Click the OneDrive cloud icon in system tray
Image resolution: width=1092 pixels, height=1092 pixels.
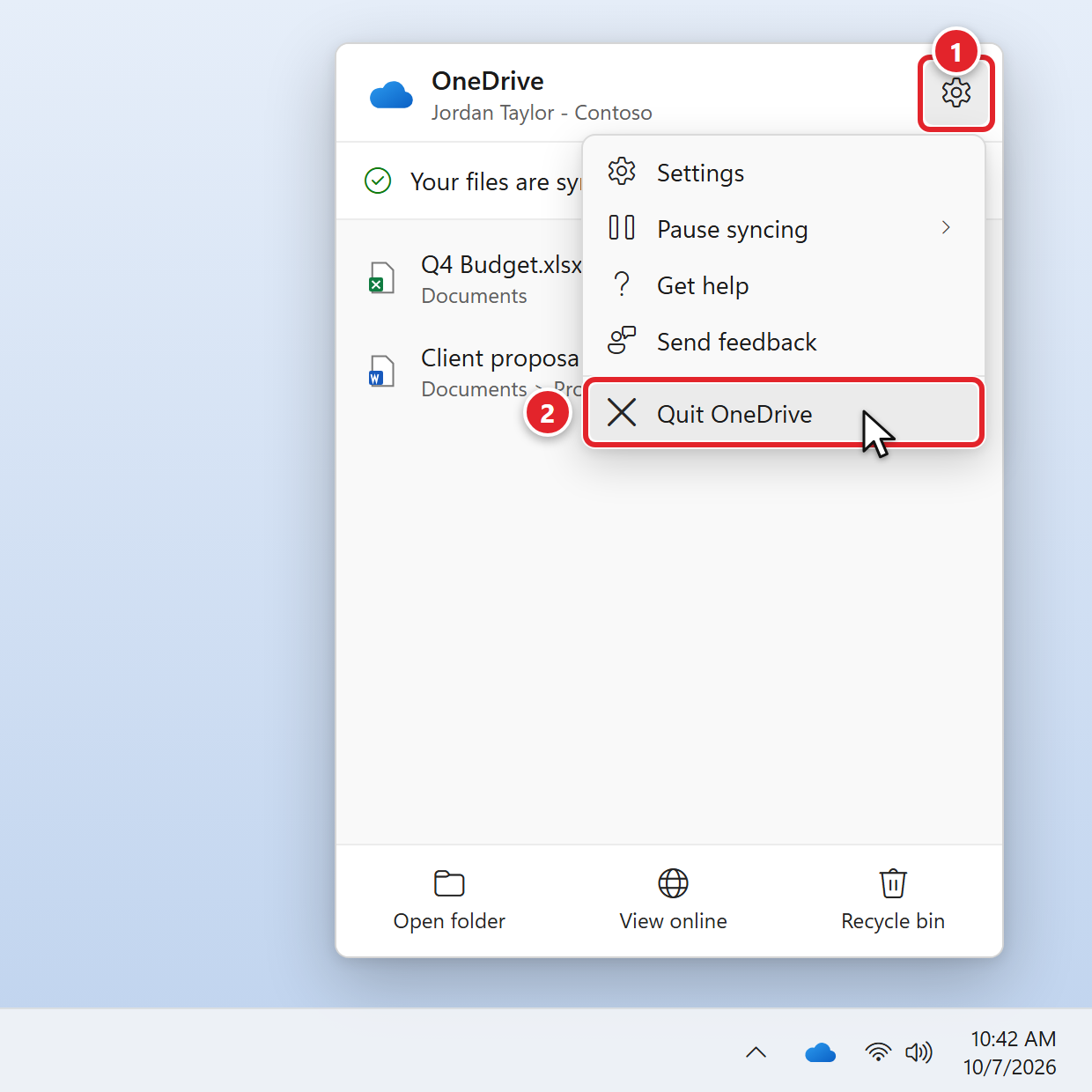click(820, 1052)
